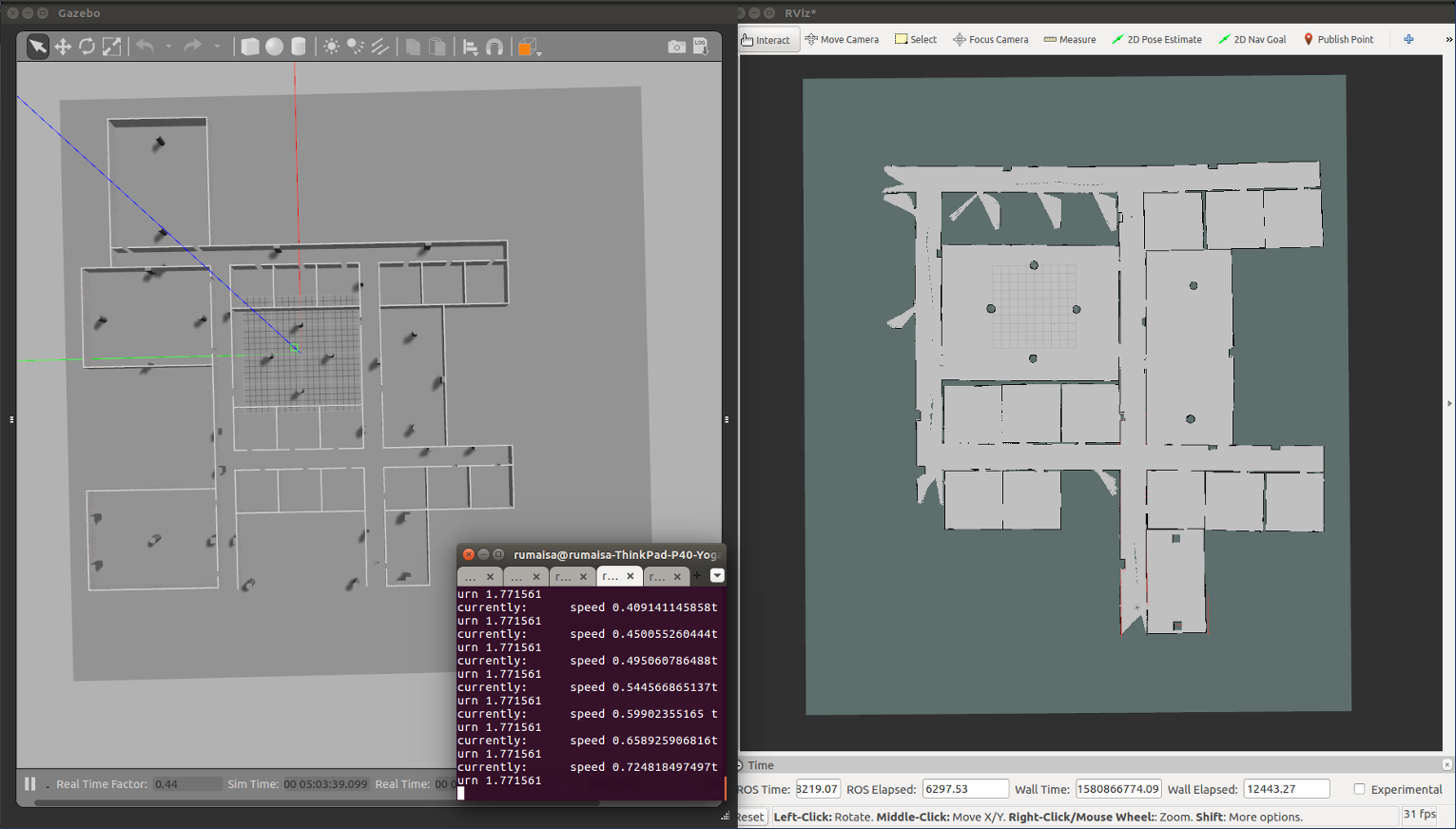Open a new terminal tab with plus
1456x829 pixels.
click(x=697, y=575)
